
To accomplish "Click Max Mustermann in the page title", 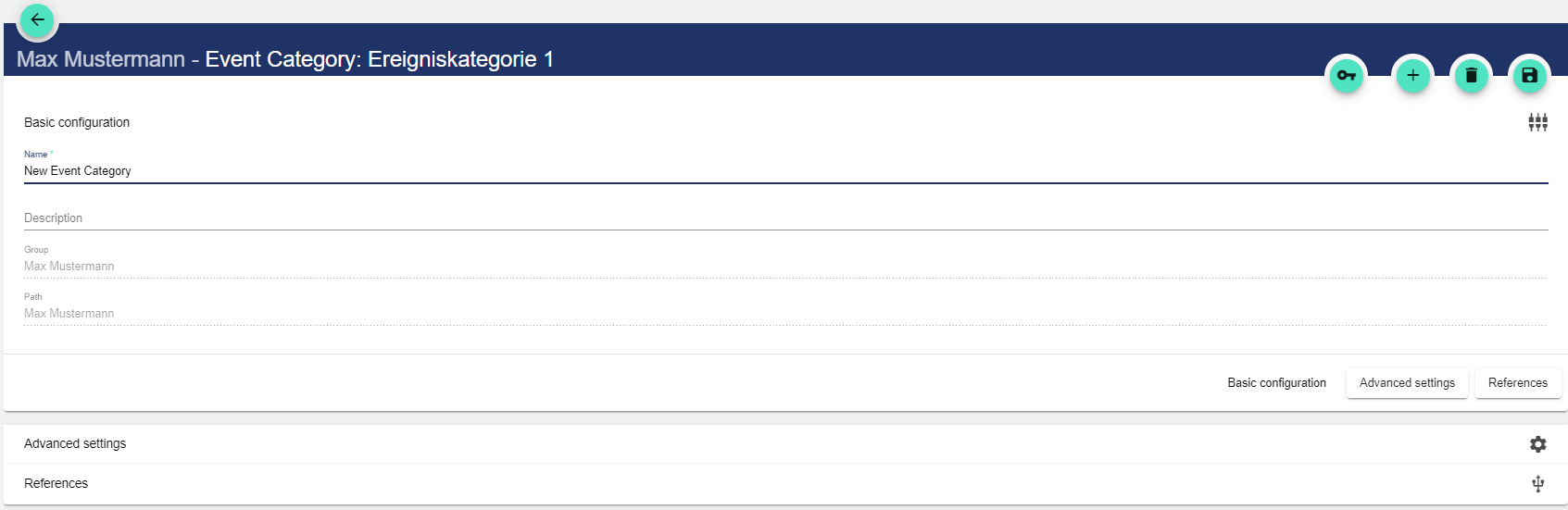I will coord(101,59).
